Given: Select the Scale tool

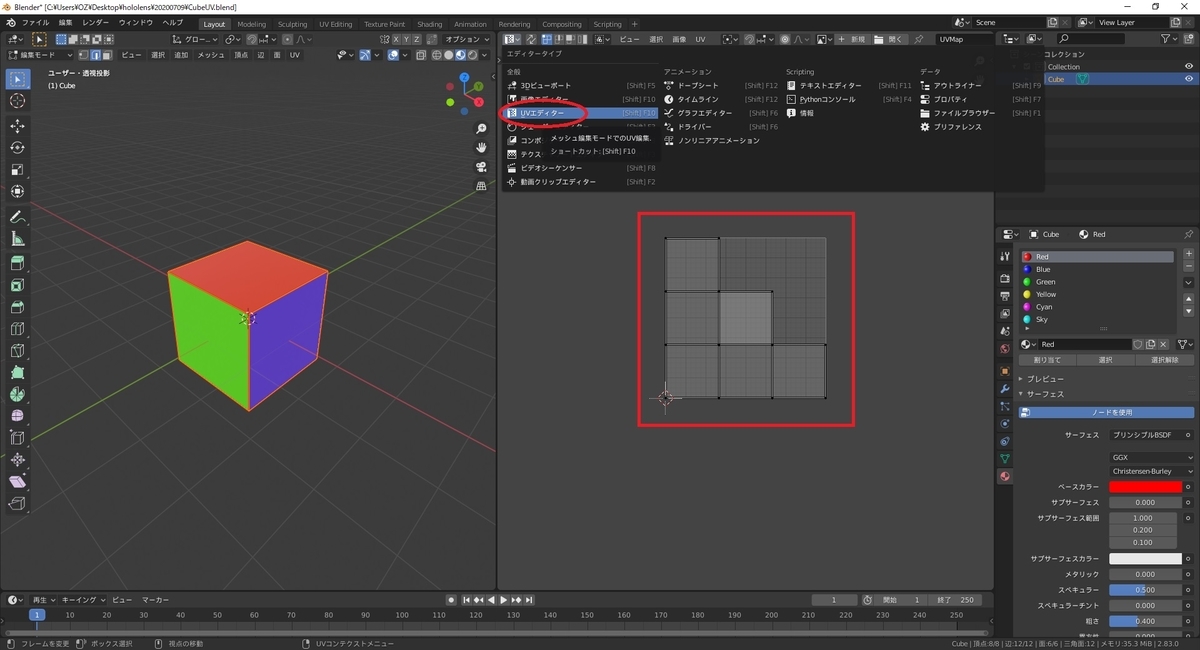Looking at the screenshot, I should pyautogui.click(x=18, y=170).
